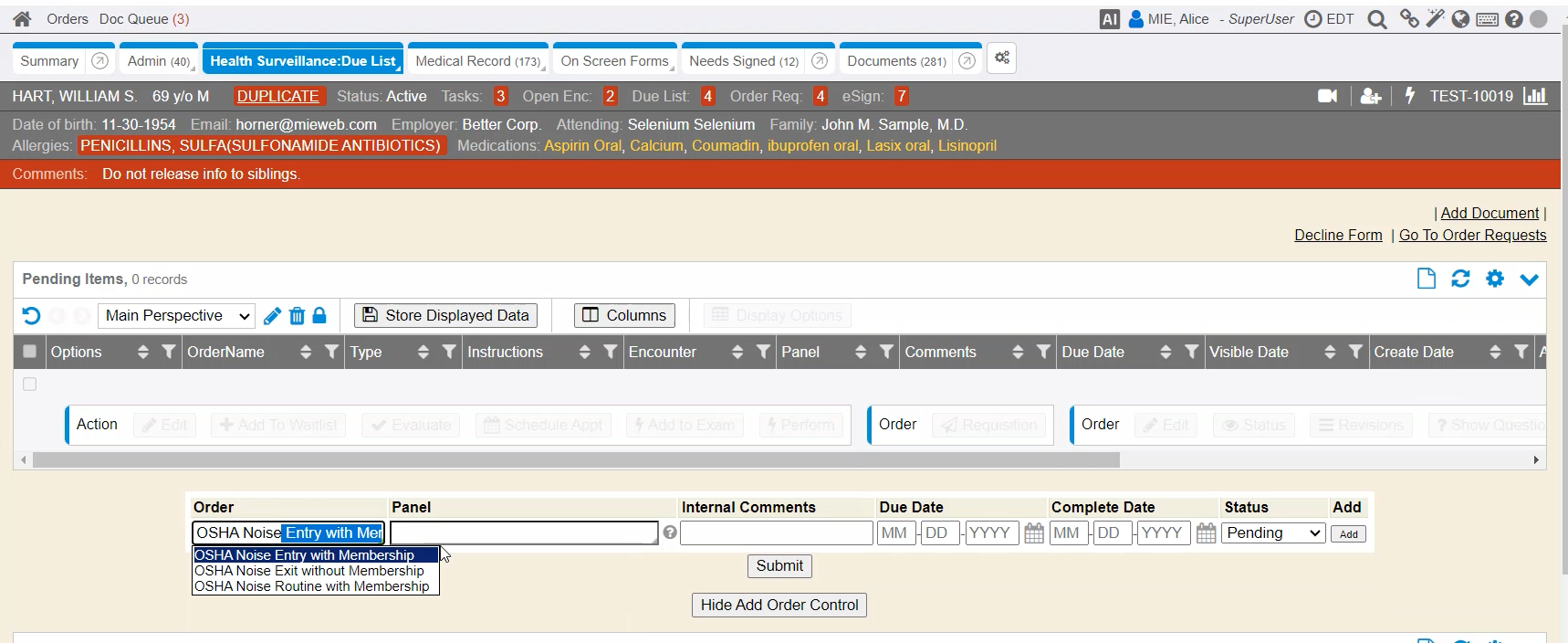Open the Go To Order Requests link
The width and height of the screenshot is (1568, 643).
pos(1472,236)
